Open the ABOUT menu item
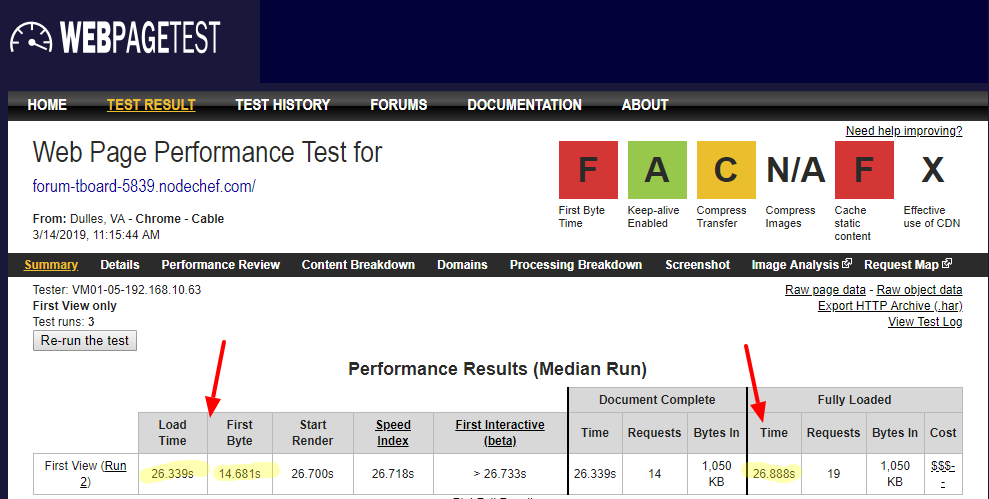This screenshot has height=499, width=989. 645,105
